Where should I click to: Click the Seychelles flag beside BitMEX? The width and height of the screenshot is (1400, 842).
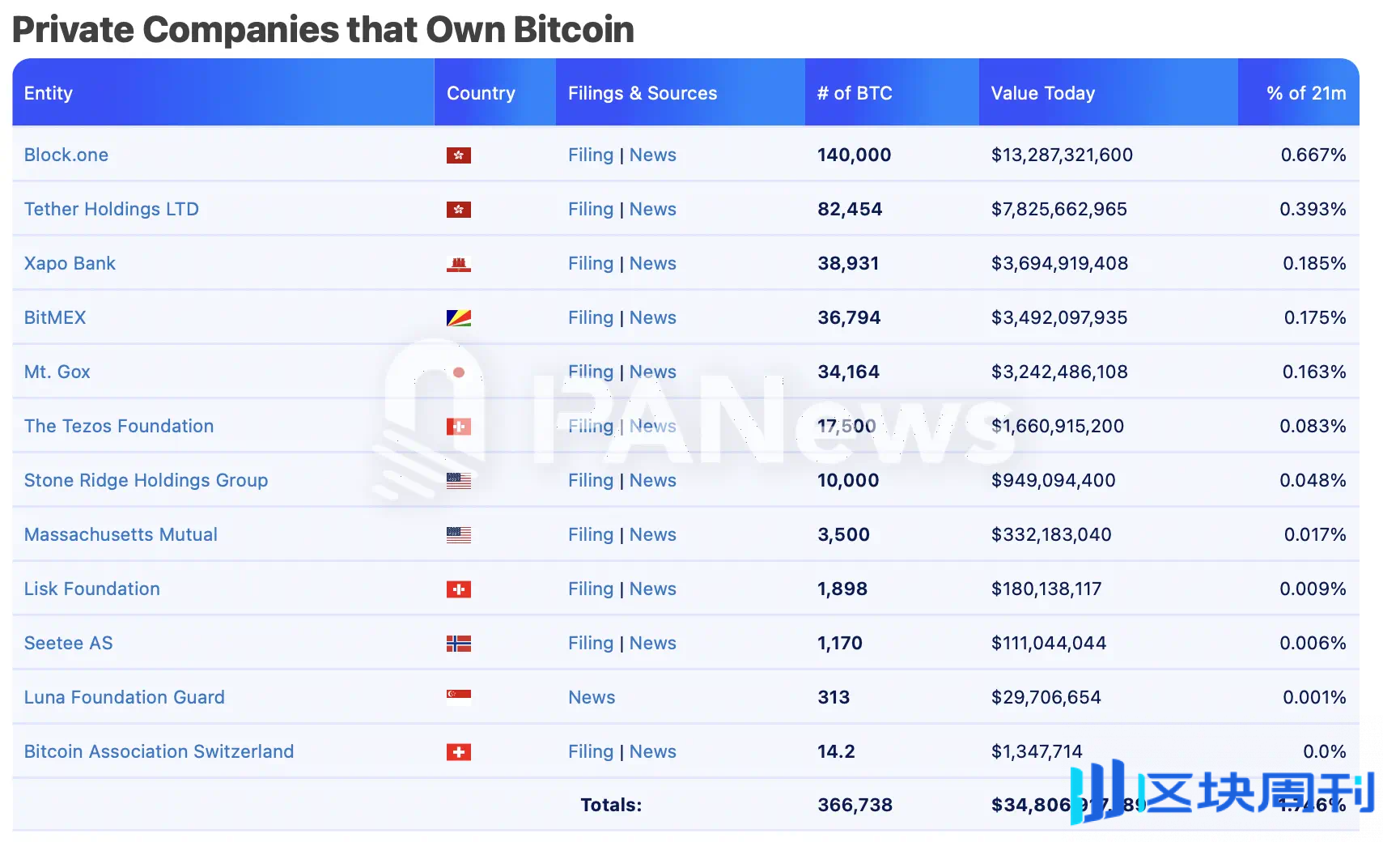pyautogui.click(x=458, y=317)
